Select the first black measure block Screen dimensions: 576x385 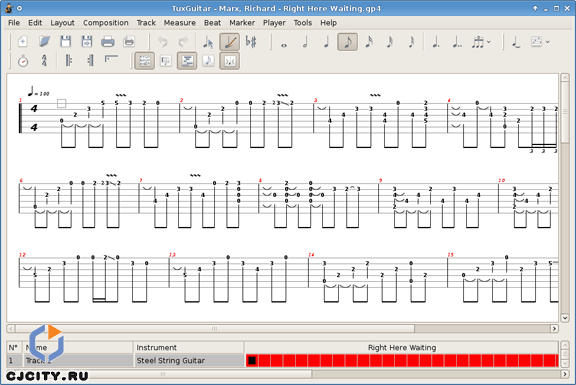click(x=252, y=360)
